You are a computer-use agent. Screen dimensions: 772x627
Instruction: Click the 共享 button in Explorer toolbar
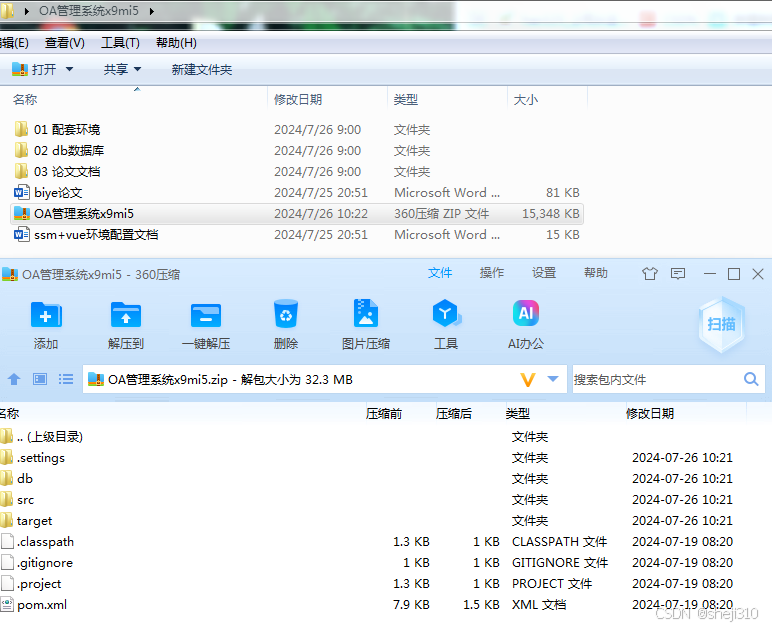[116, 69]
